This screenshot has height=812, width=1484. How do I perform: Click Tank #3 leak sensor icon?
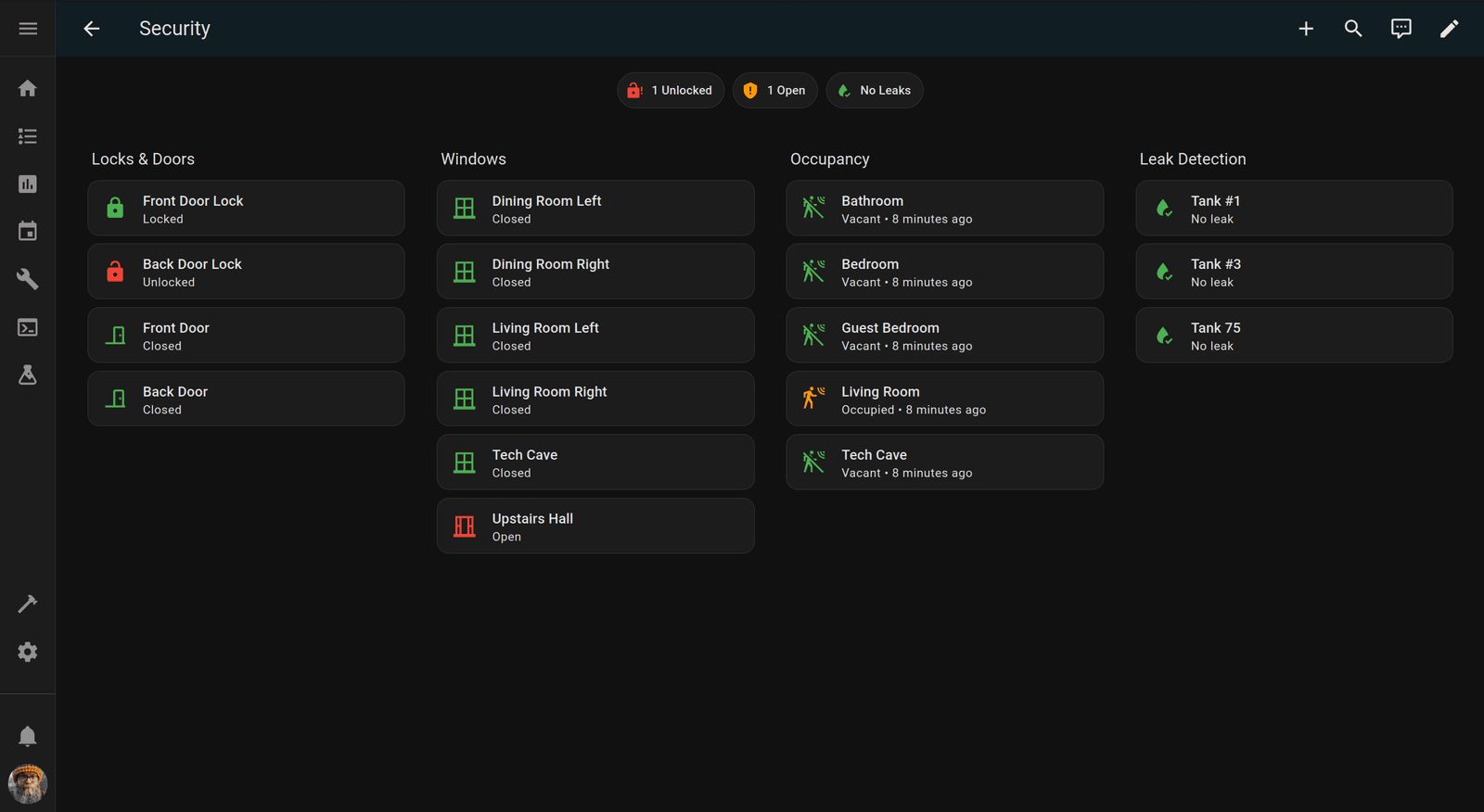click(1163, 272)
